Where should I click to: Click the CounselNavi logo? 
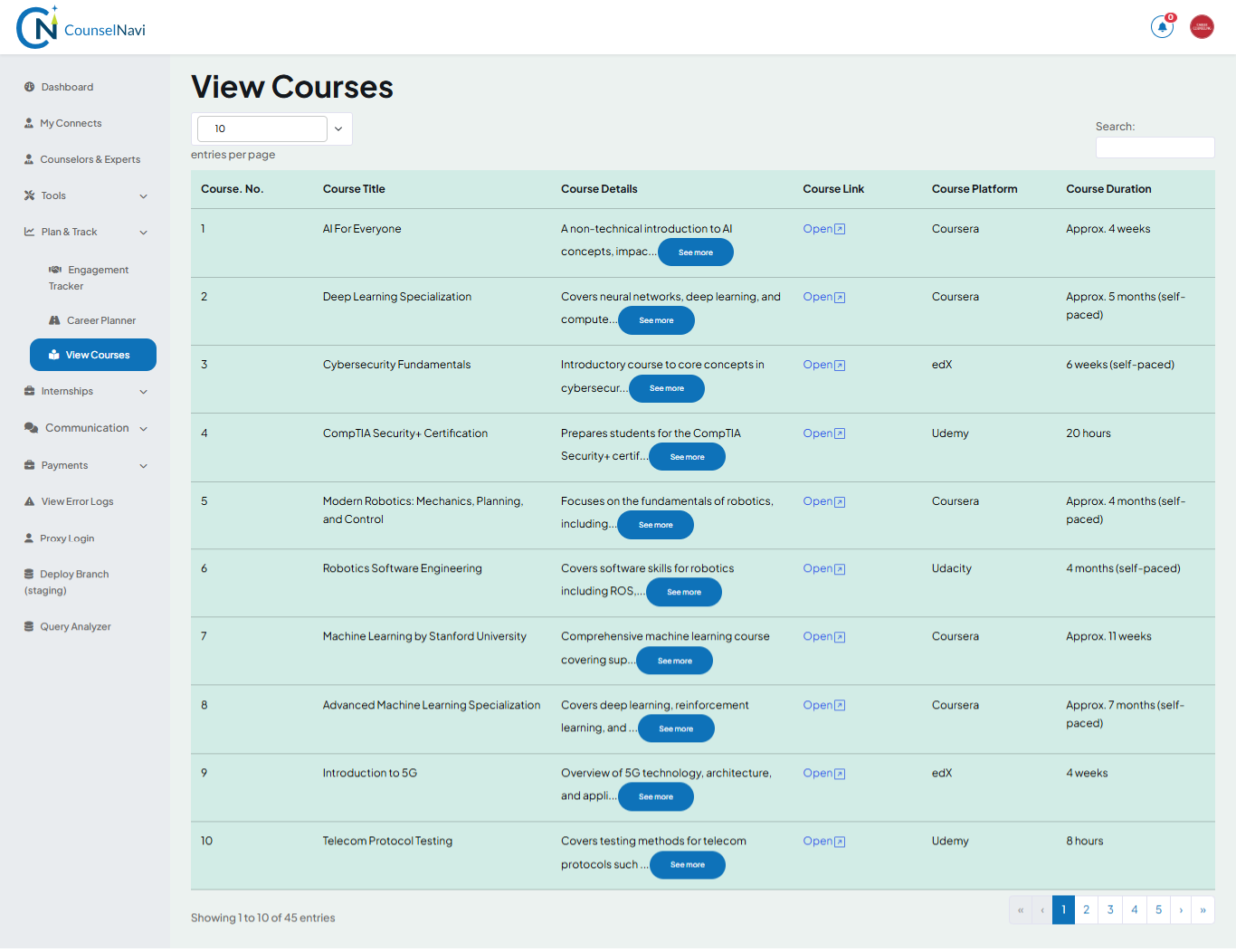[x=81, y=27]
